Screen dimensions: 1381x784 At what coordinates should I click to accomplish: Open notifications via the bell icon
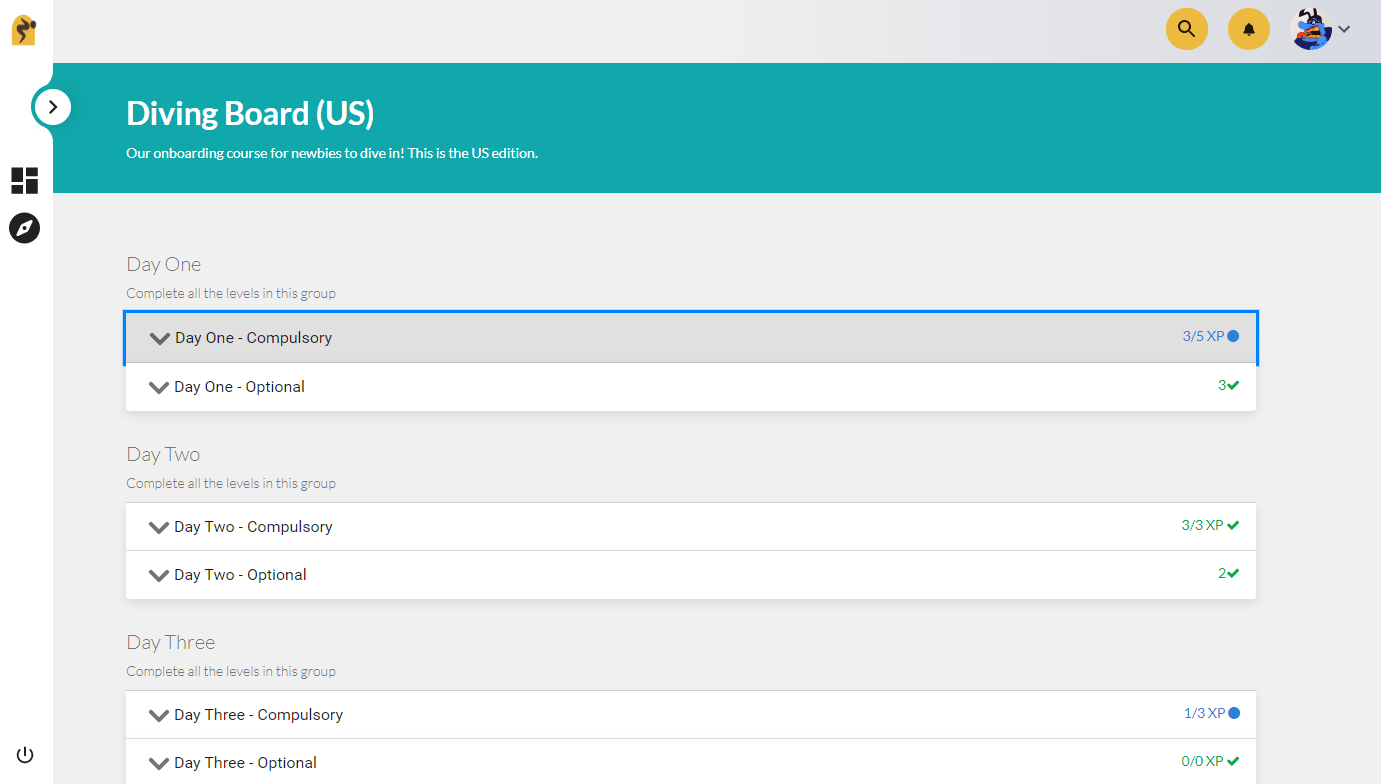point(1248,29)
